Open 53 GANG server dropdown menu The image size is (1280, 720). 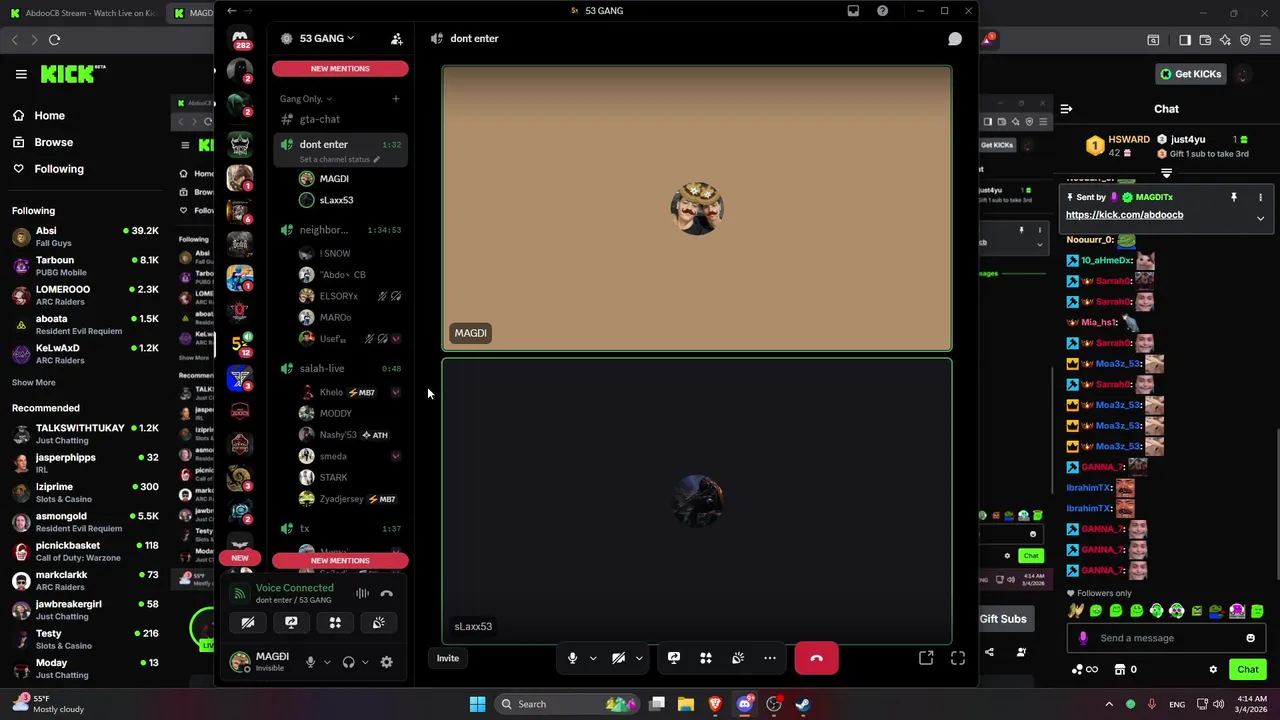pos(327,38)
